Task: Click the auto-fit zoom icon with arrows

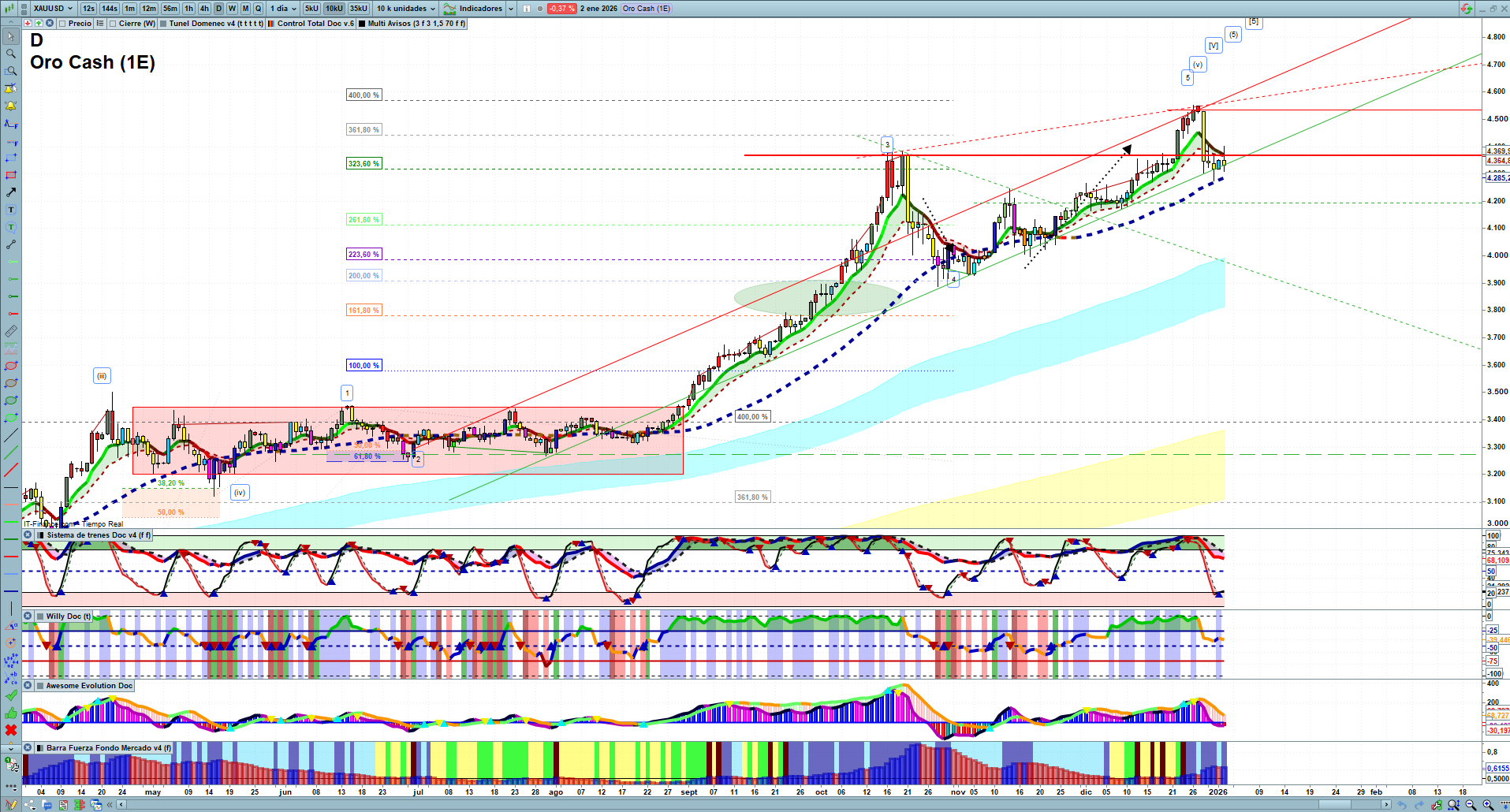Action: [x=1453, y=805]
